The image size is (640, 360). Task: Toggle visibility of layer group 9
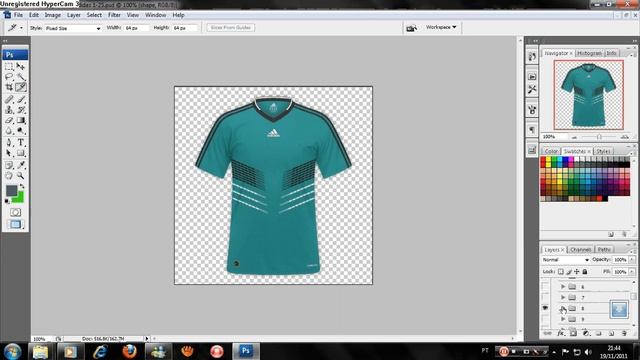545,319
